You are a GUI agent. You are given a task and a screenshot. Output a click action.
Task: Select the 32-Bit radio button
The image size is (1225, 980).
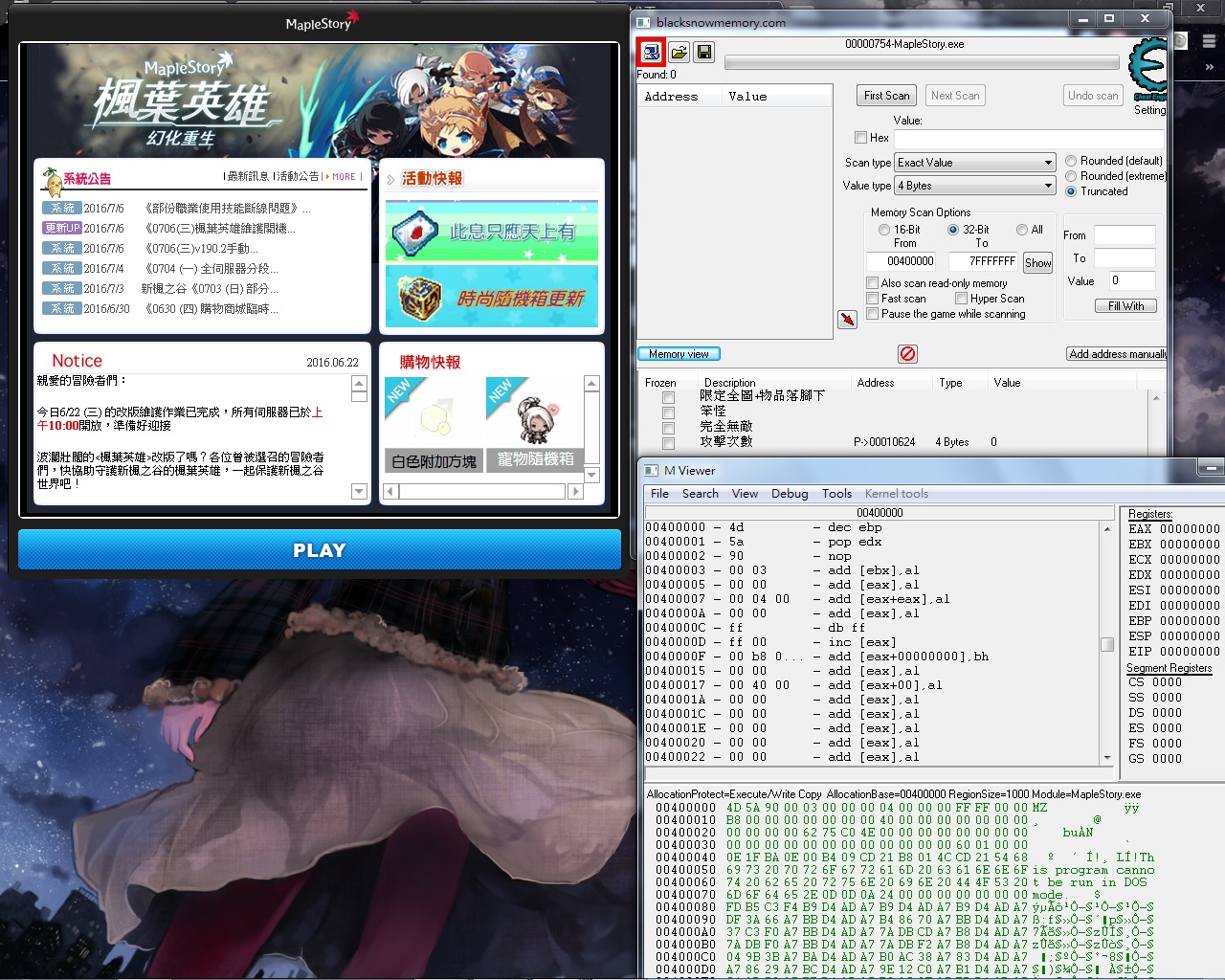953,230
